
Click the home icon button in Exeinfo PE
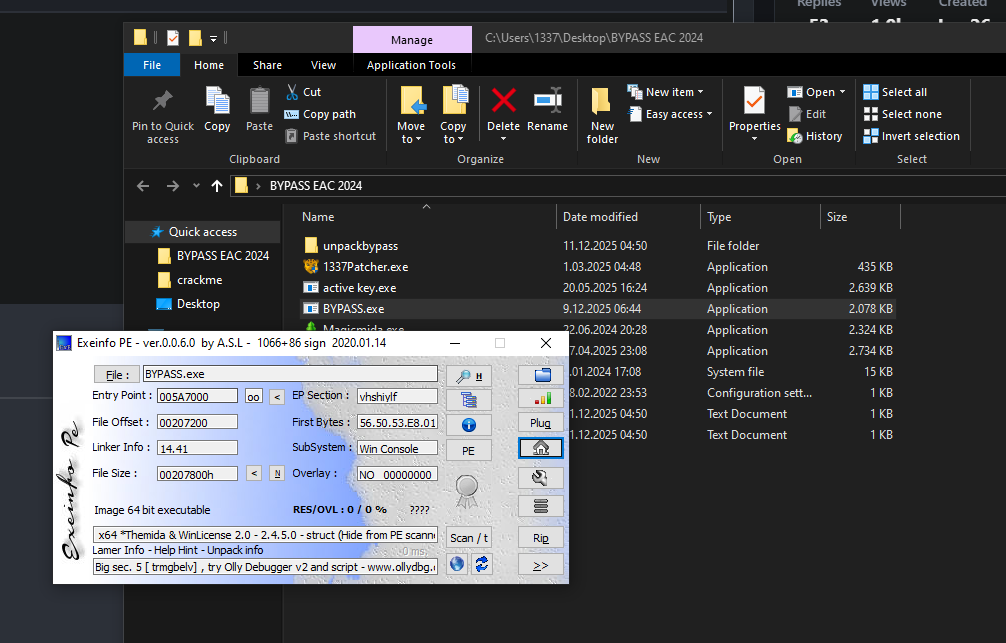point(541,449)
